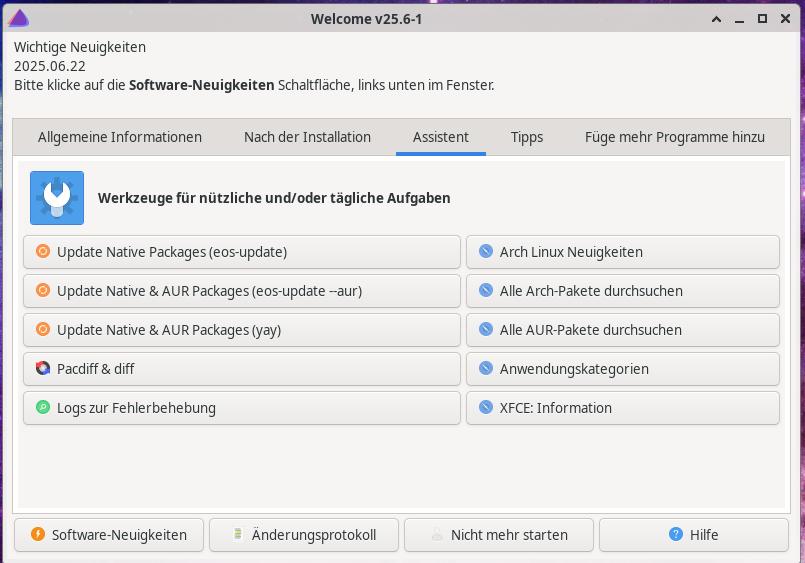Open Alle Arch-Pakete durchsuchen

click(622, 291)
